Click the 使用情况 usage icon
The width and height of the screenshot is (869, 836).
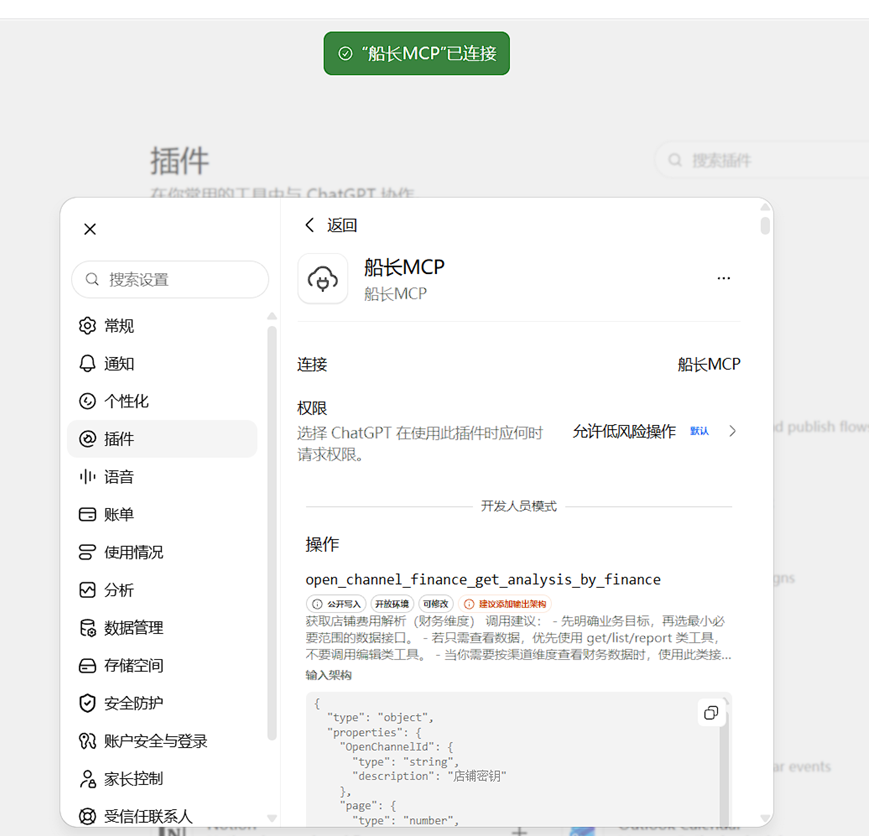point(87,552)
